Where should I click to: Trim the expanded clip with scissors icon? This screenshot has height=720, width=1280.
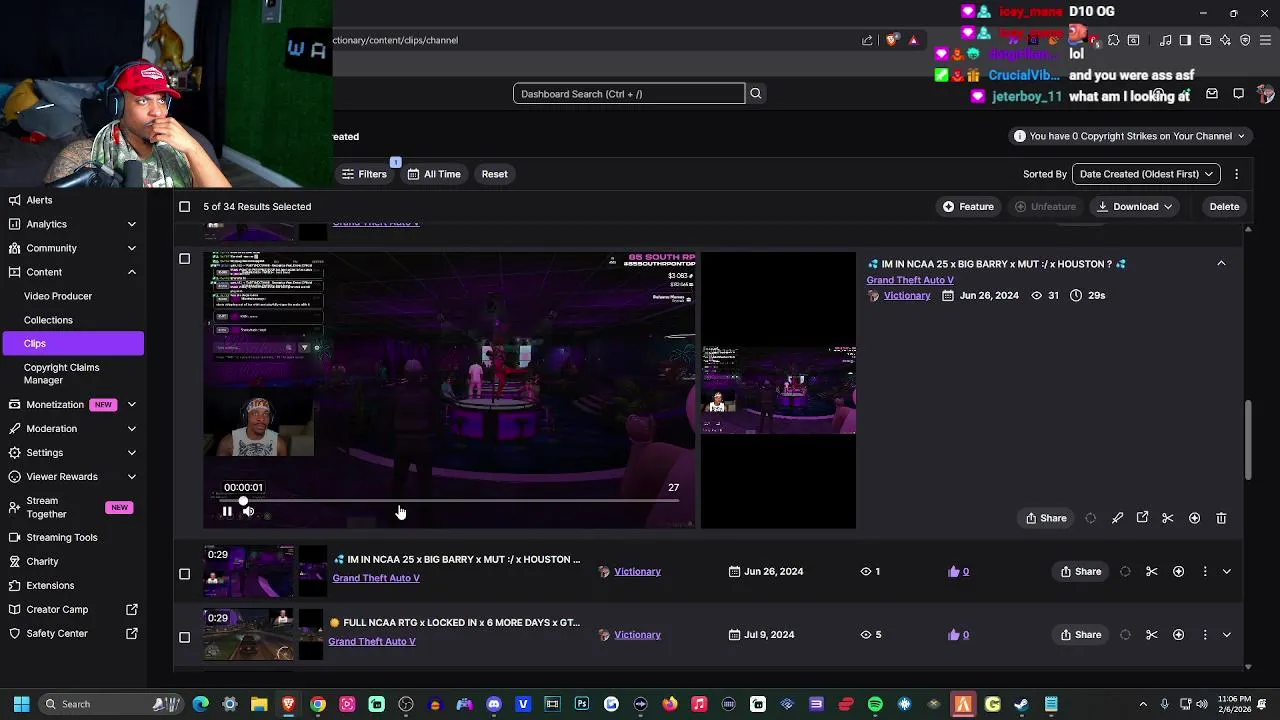(x=1167, y=518)
